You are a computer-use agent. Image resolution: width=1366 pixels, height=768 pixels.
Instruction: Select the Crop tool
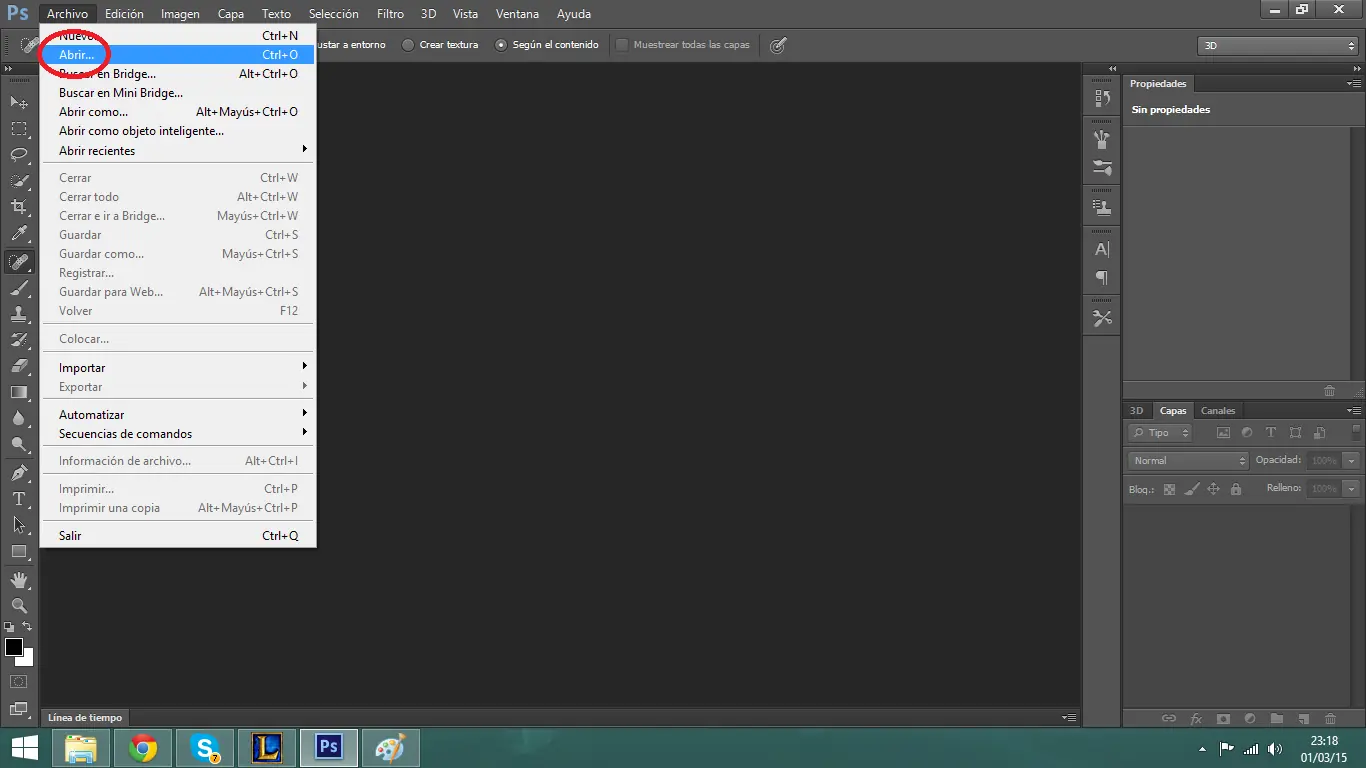pos(19,207)
